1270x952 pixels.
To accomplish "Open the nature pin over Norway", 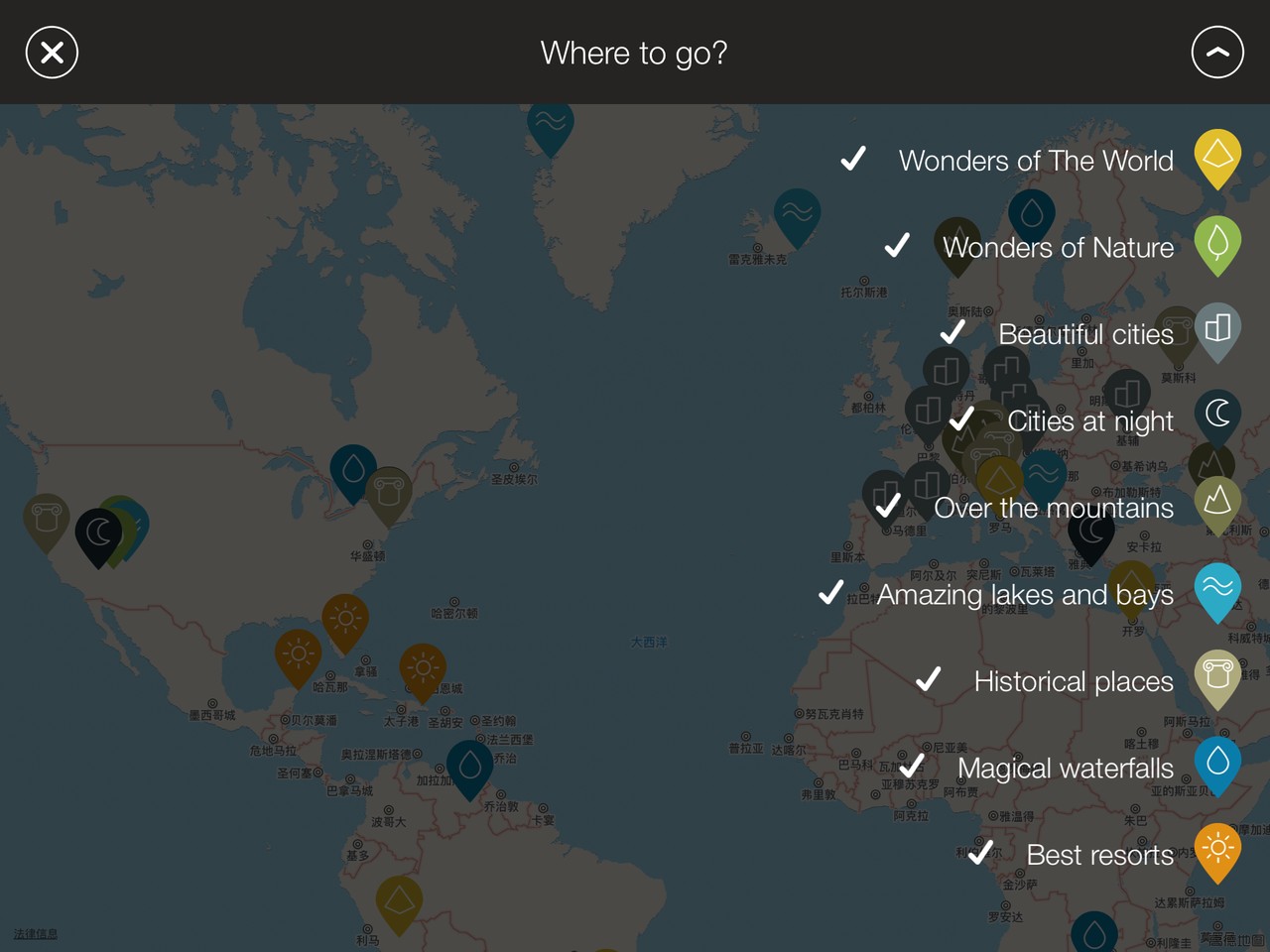I will [957, 247].
